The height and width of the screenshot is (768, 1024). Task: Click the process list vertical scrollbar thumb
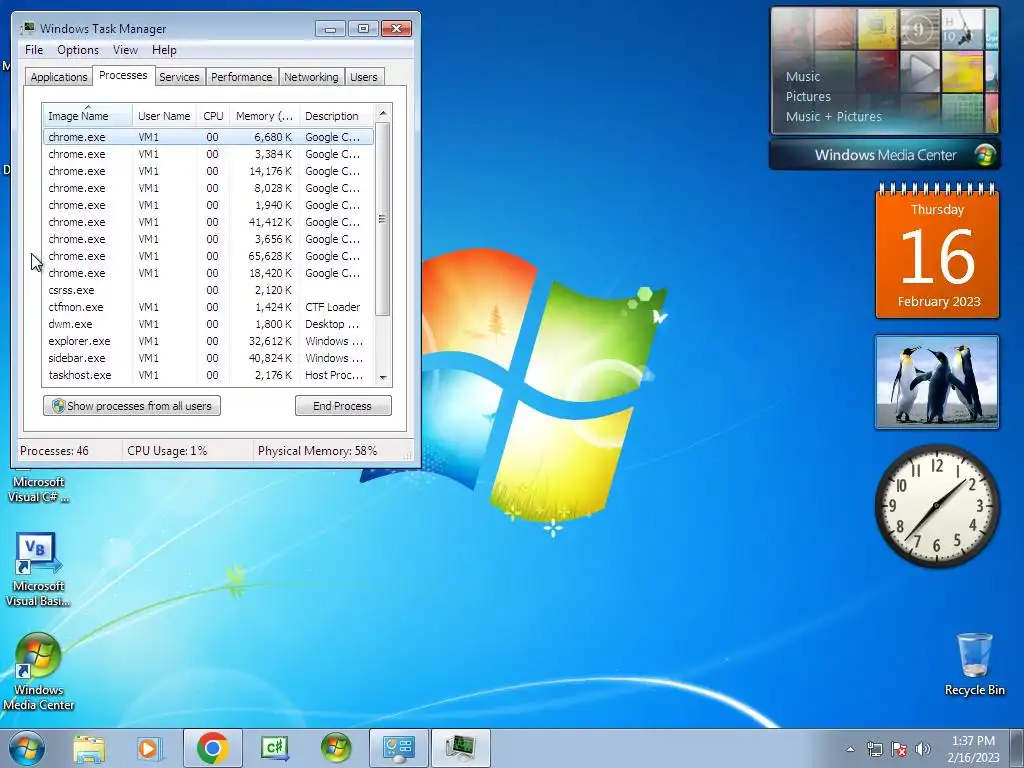pos(383,219)
